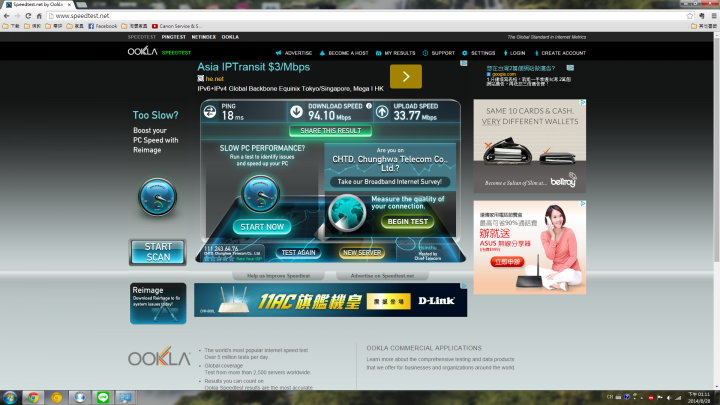The height and width of the screenshot is (405, 720).
Task: Open the Facebook bookmark
Action: coord(102,26)
